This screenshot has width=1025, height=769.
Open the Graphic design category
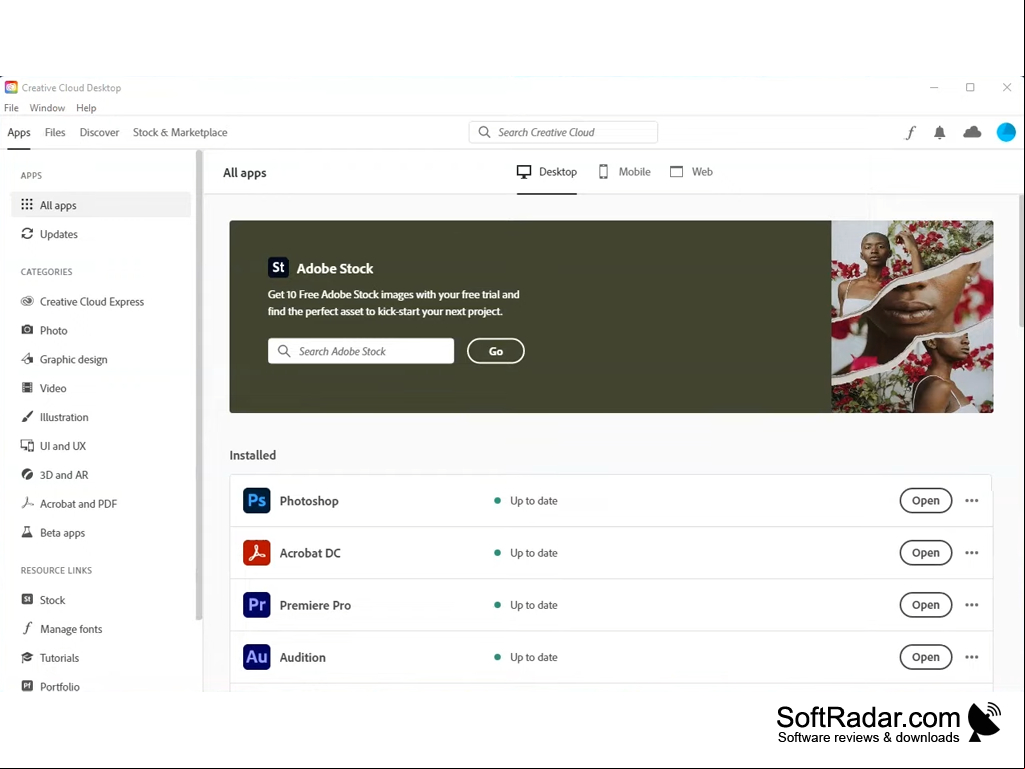101,359
